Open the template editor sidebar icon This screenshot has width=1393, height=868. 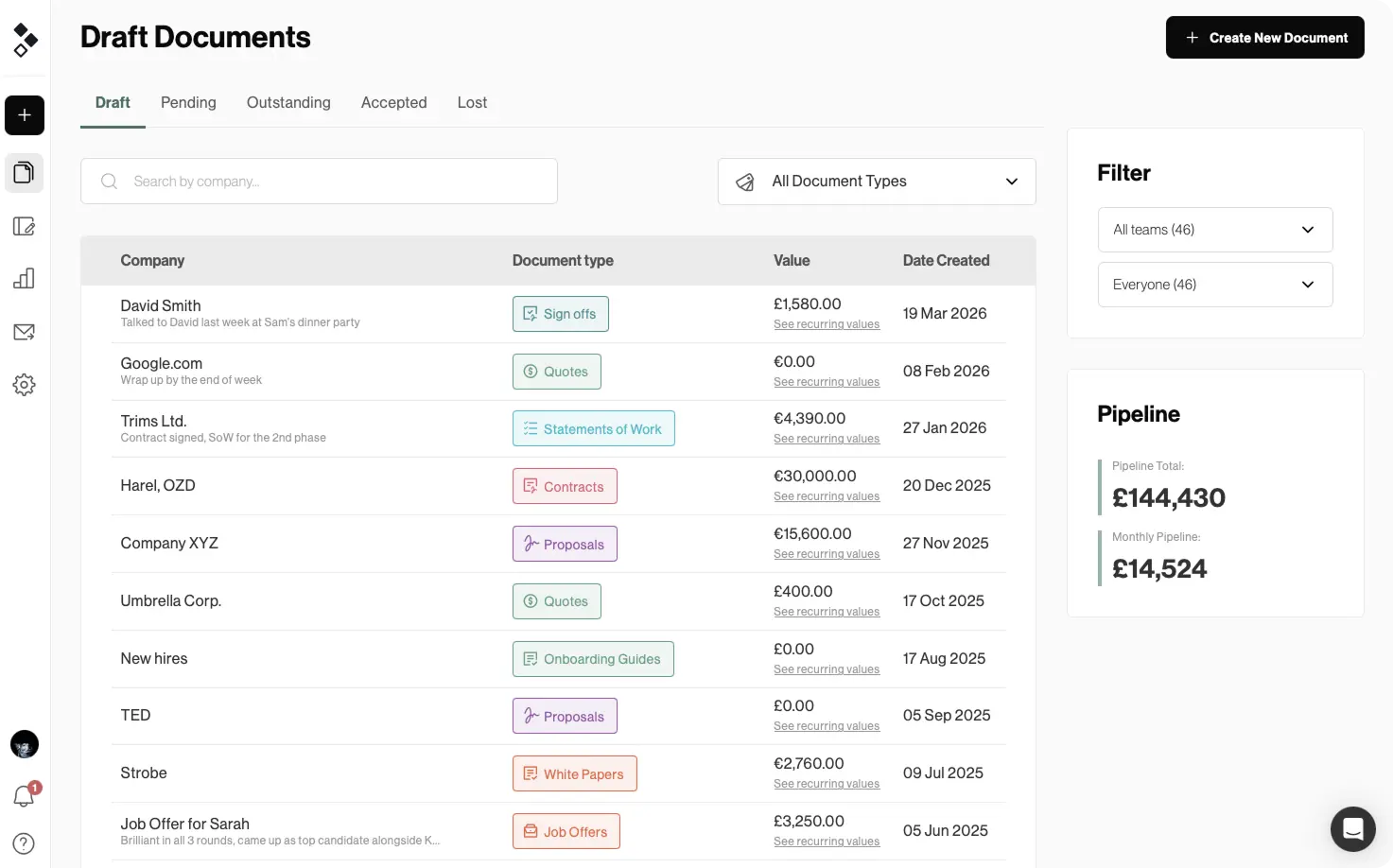coord(25,226)
